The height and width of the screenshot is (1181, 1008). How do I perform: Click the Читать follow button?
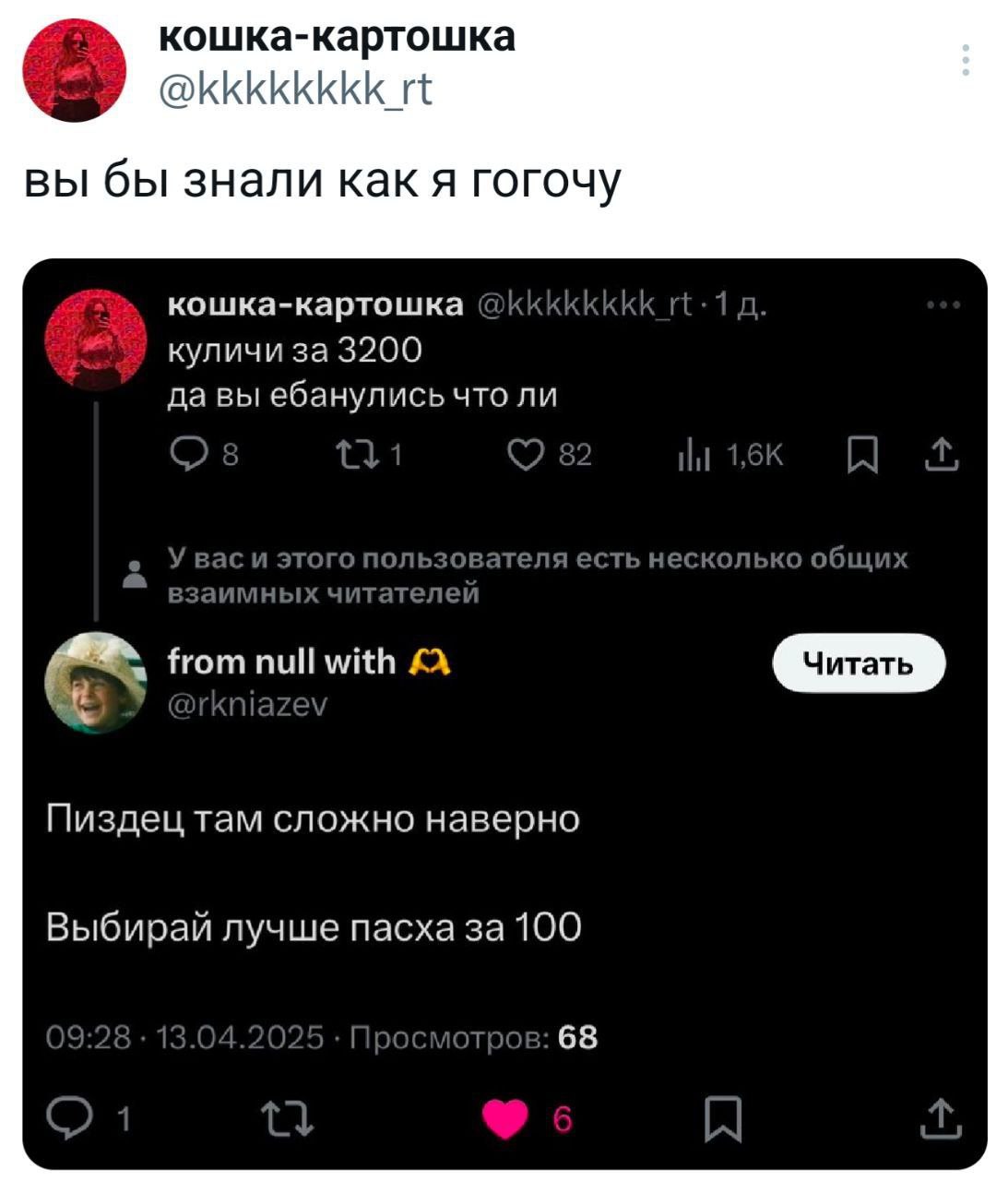pos(858,662)
